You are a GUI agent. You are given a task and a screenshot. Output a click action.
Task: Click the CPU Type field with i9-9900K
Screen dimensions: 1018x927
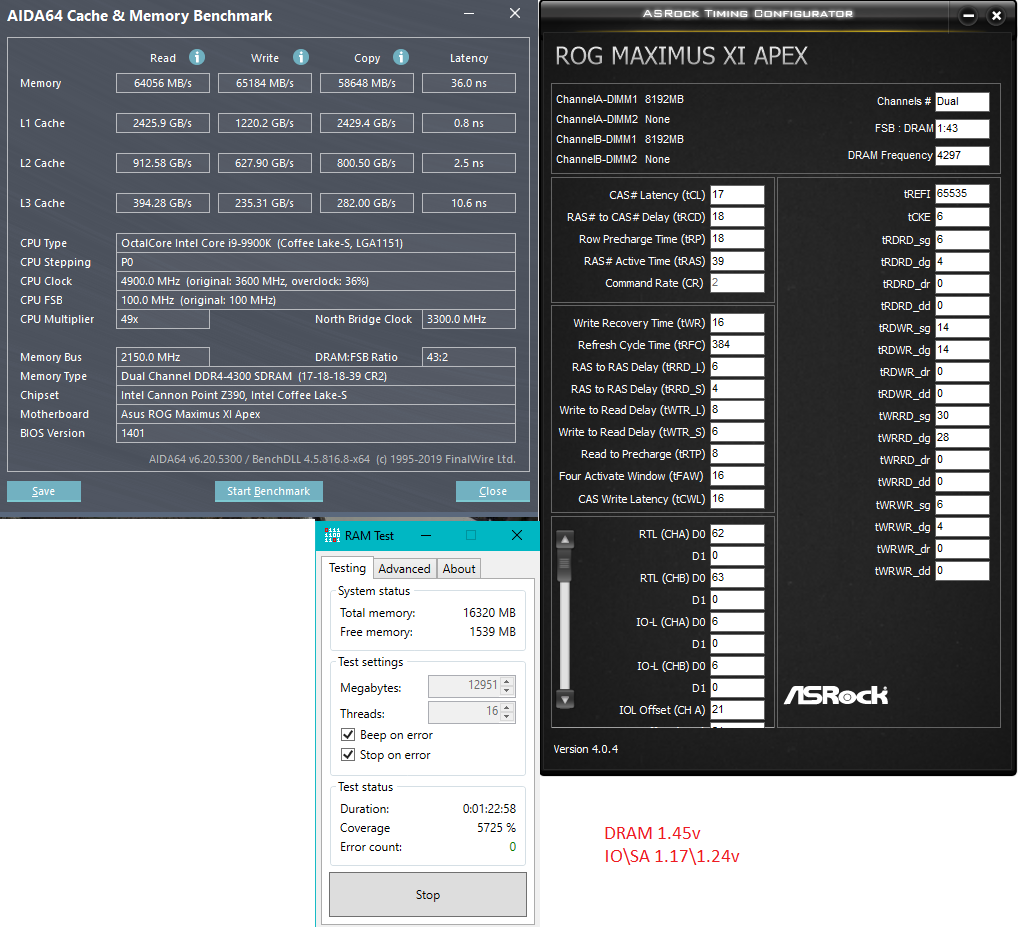click(x=316, y=243)
